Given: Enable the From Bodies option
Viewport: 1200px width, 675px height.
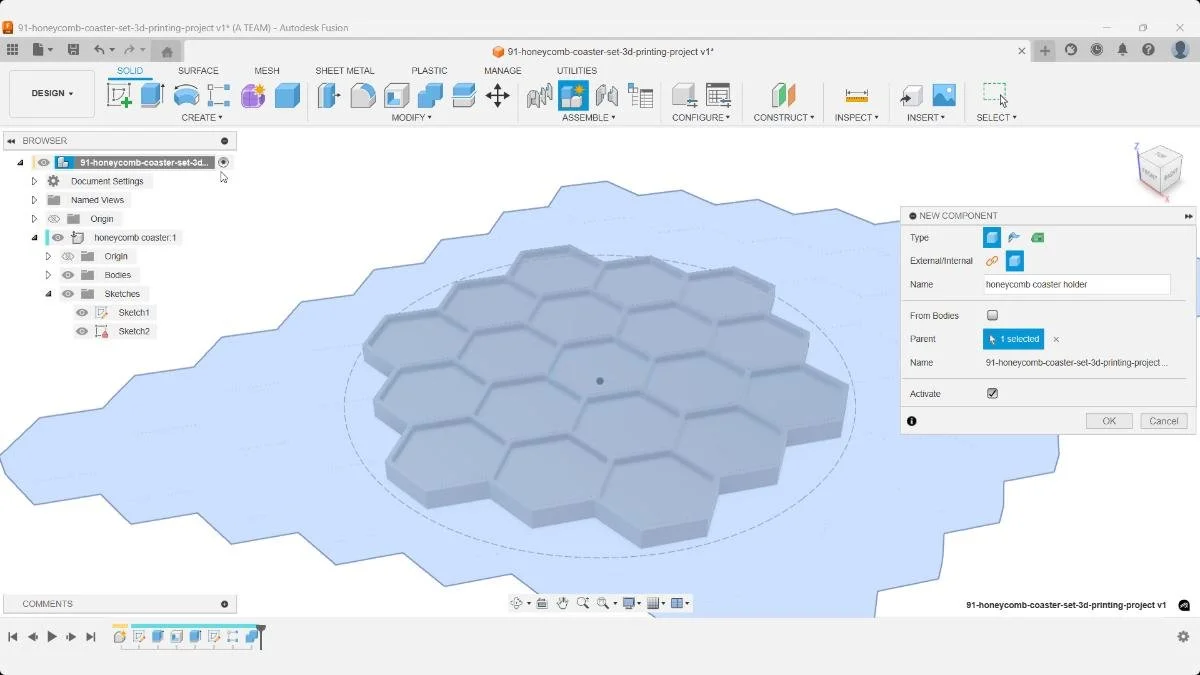Looking at the screenshot, I should [992, 315].
